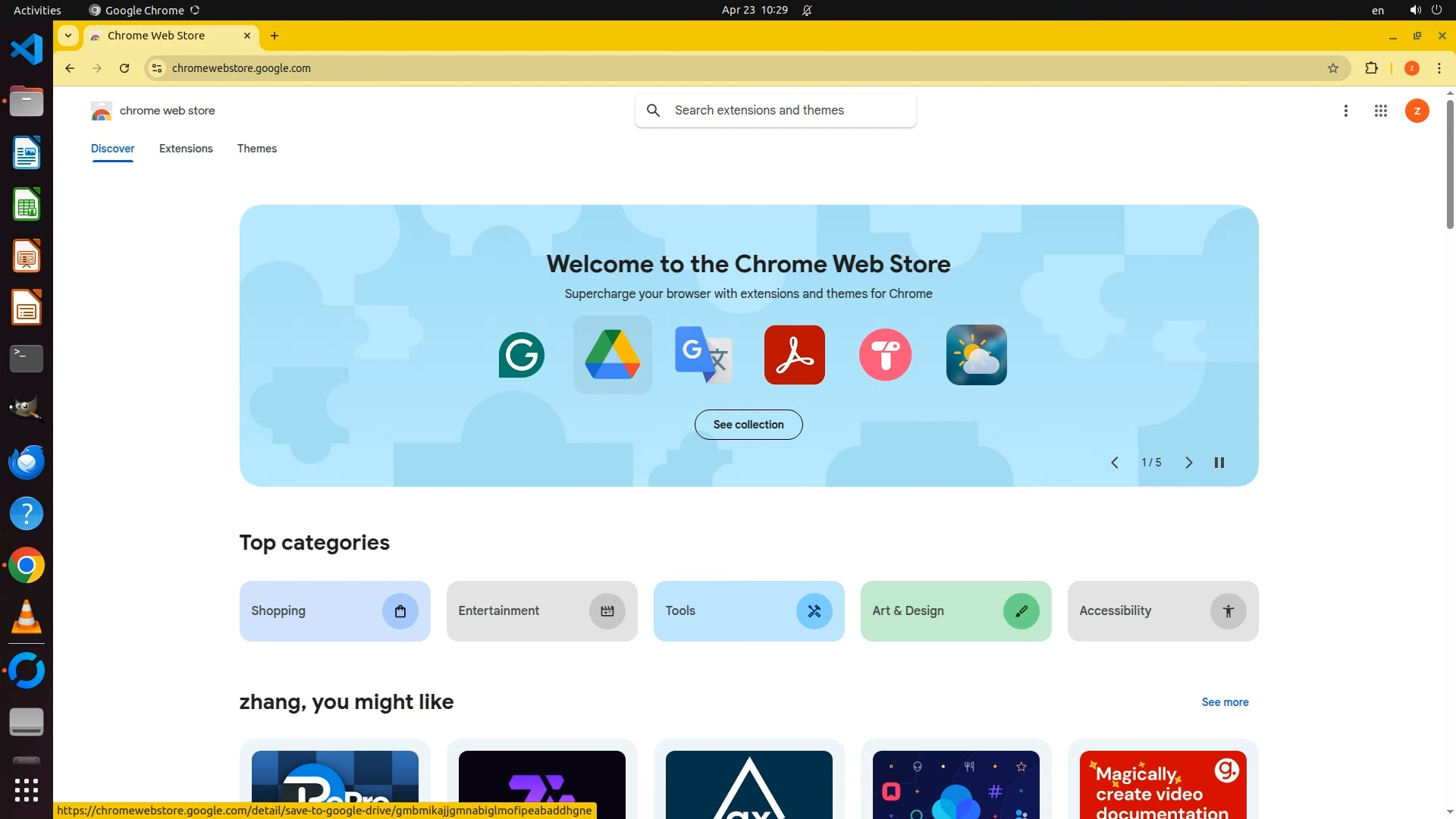
Task: Open the Google apps grid
Action: click(x=1380, y=111)
